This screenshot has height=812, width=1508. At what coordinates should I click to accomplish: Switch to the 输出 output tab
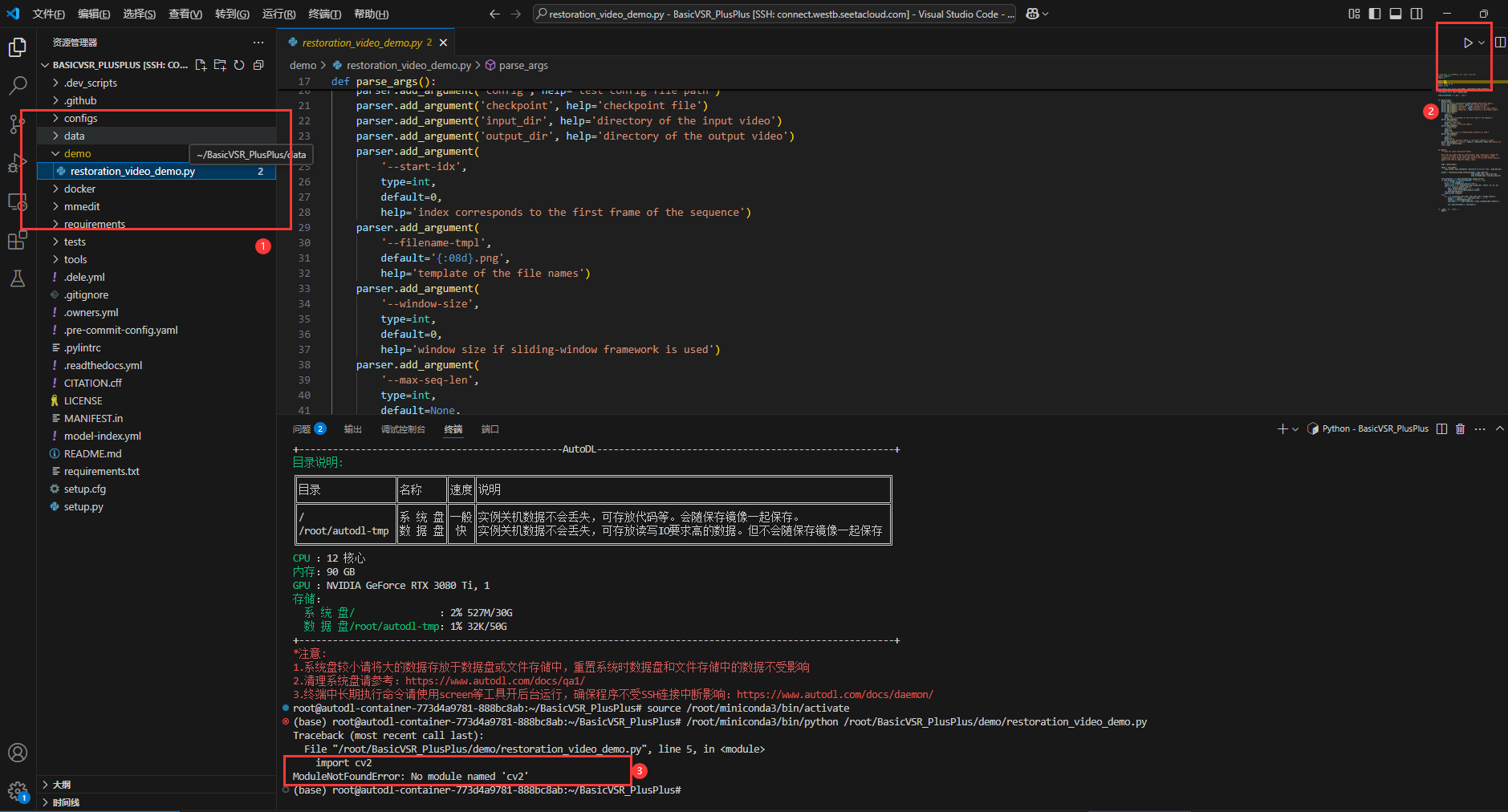tap(352, 428)
